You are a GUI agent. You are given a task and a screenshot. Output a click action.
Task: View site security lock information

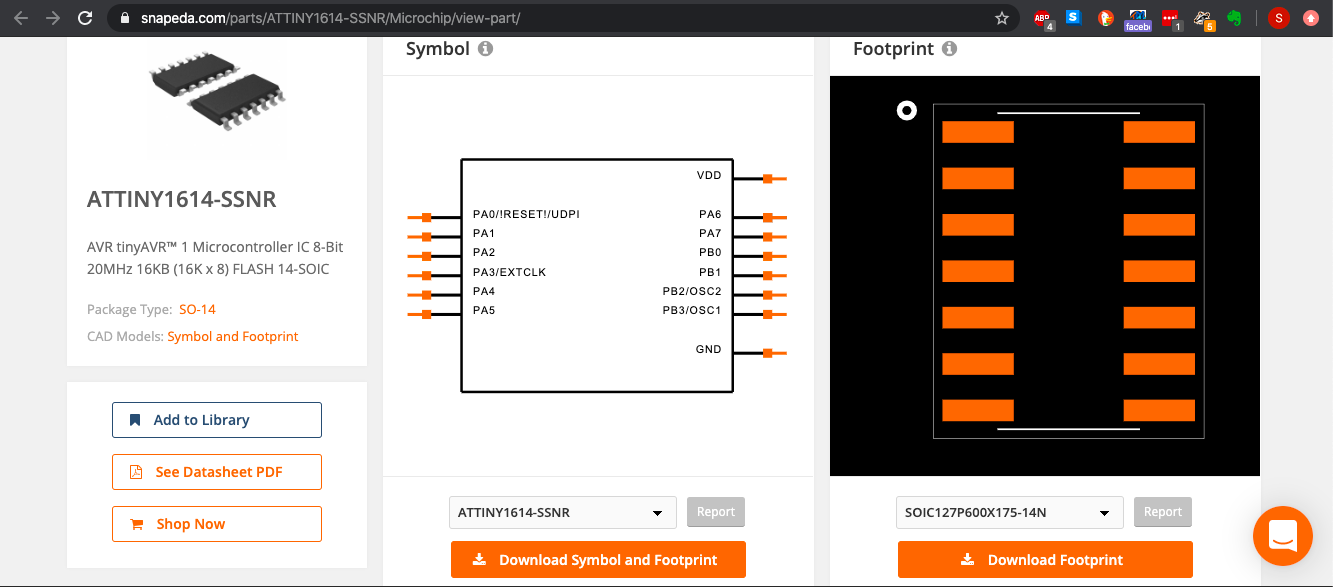click(125, 18)
